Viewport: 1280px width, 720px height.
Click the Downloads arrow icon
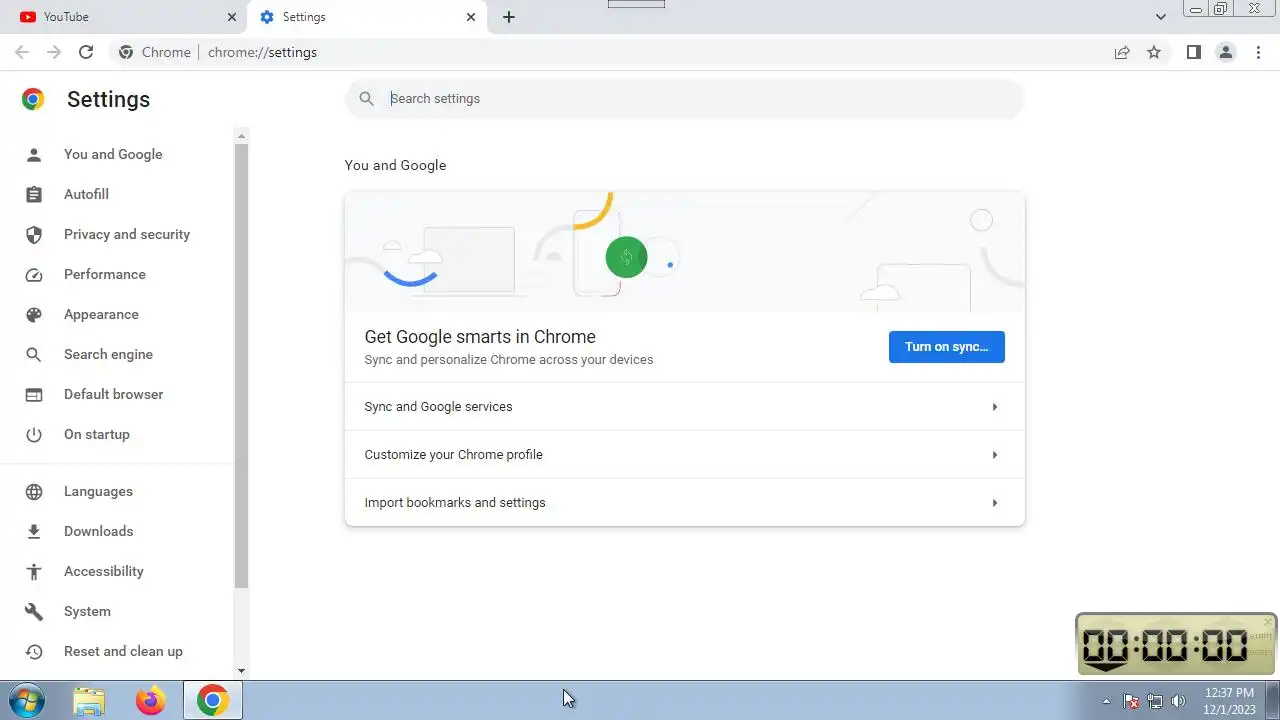[34, 531]
